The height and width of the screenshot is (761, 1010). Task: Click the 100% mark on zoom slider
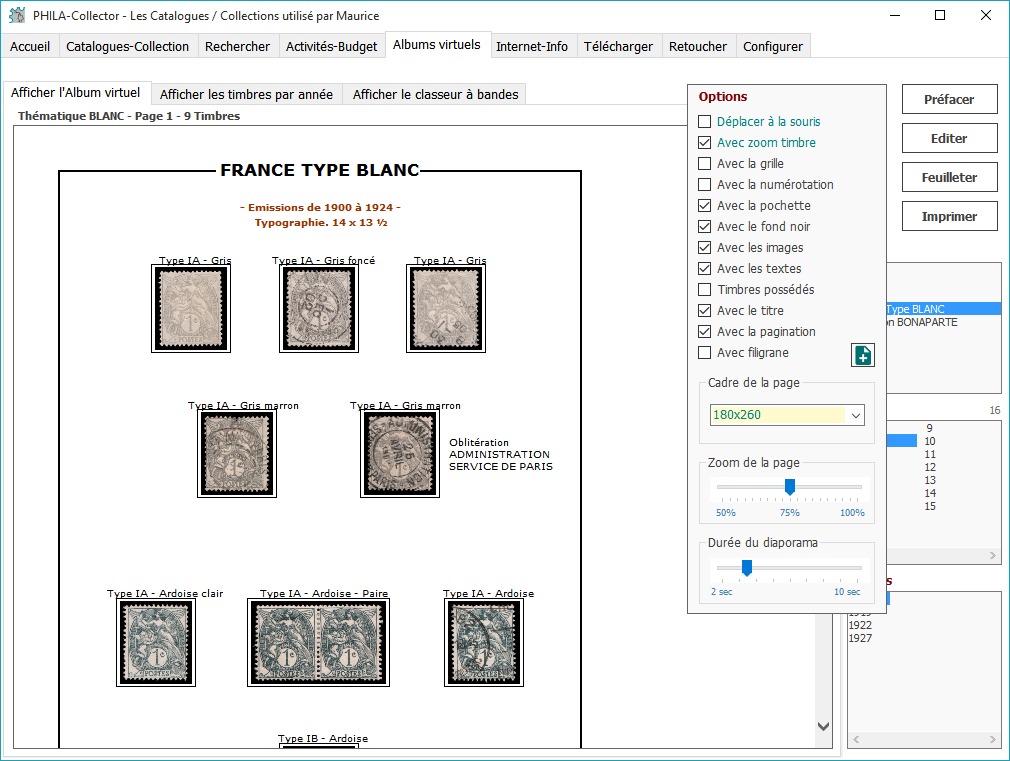(852, 513)
